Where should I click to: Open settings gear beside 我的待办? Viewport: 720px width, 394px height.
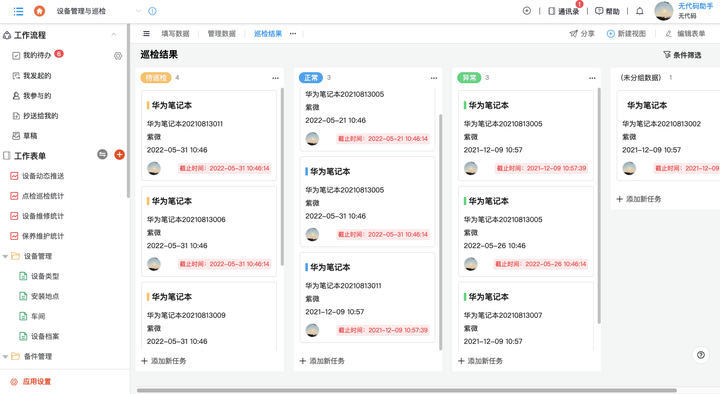click(118, 56)
